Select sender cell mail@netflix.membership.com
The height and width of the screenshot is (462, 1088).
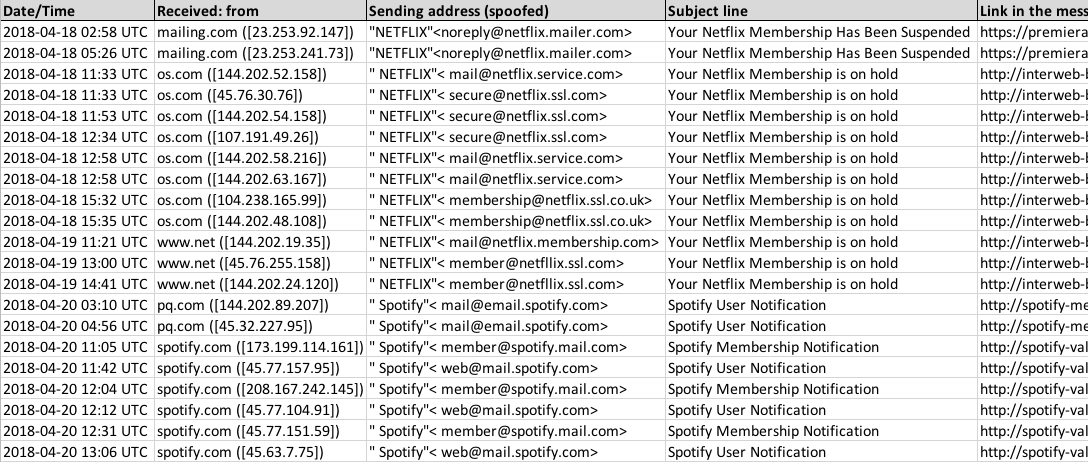[516, 242]
